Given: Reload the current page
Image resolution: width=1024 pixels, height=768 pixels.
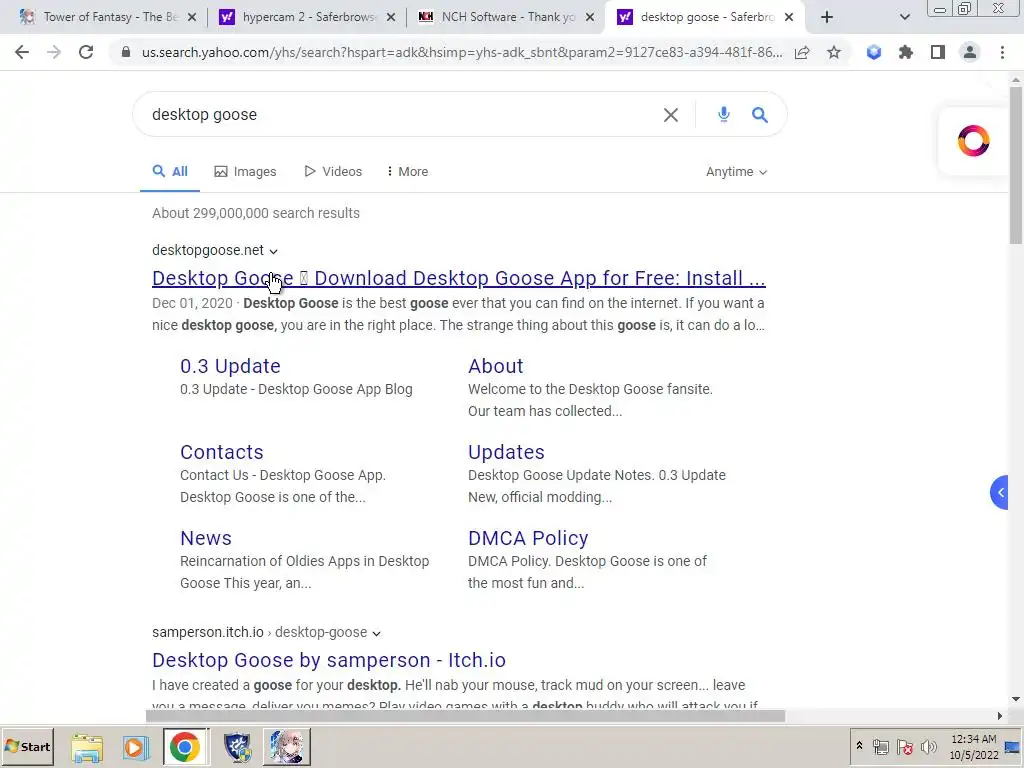Looking at the screenshot, I should coord(86,52).
